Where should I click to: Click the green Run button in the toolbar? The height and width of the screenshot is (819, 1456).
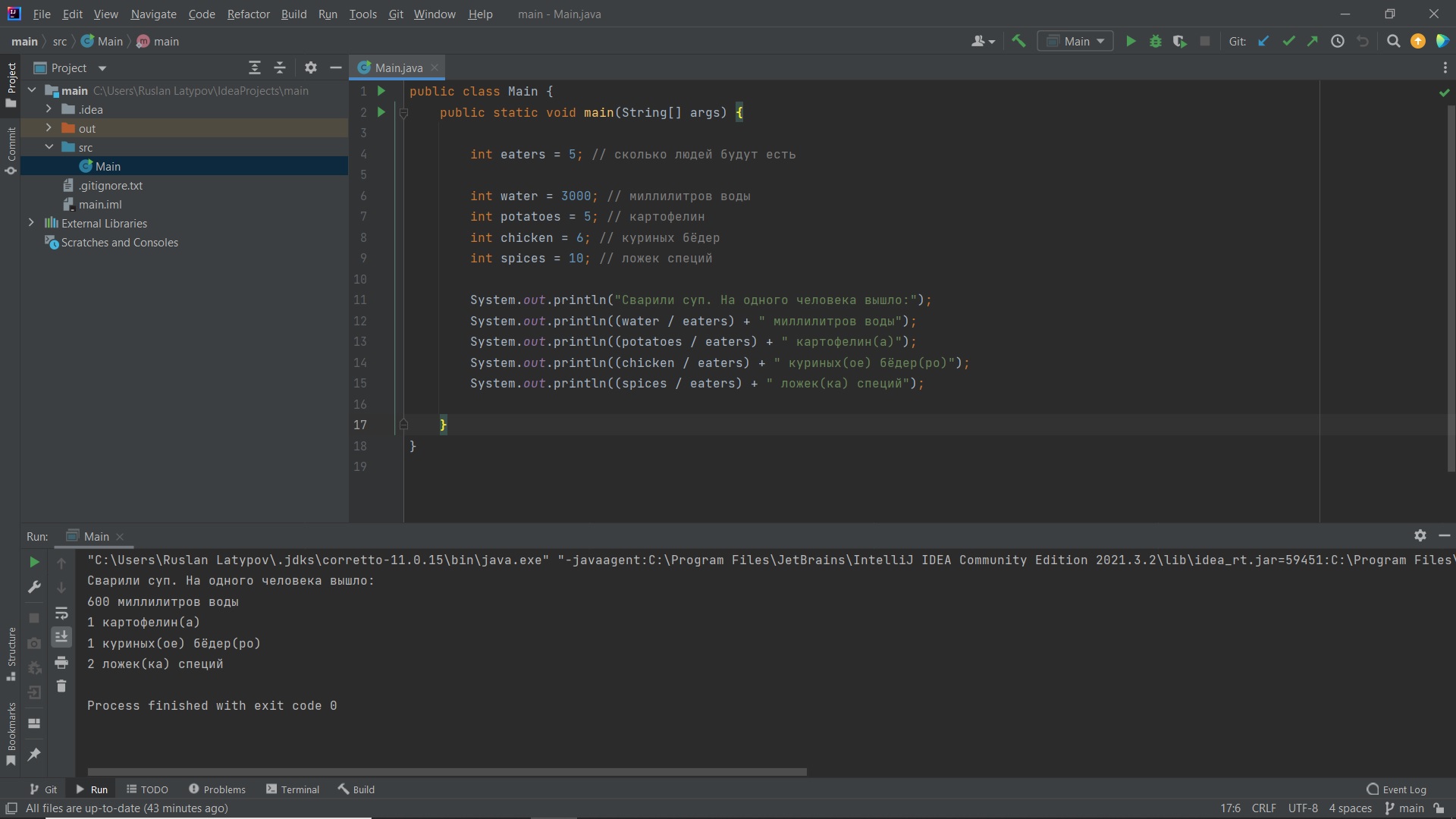click(1131, 42)
